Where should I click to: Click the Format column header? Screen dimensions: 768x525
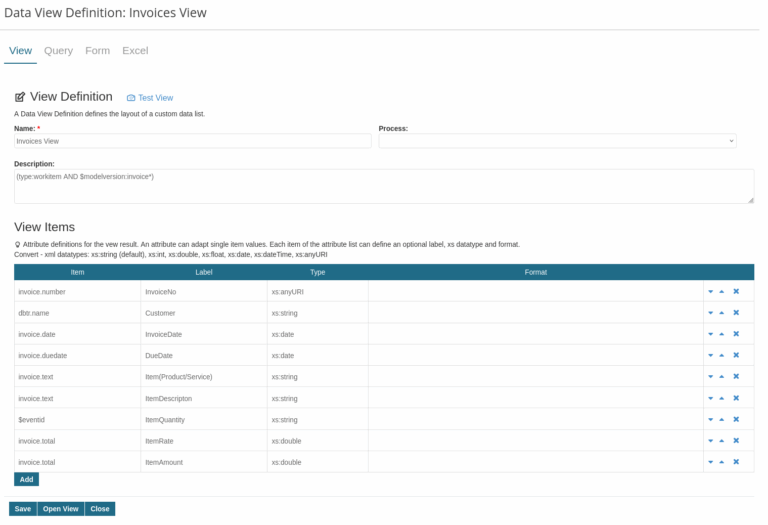click(x=536, y=272)
